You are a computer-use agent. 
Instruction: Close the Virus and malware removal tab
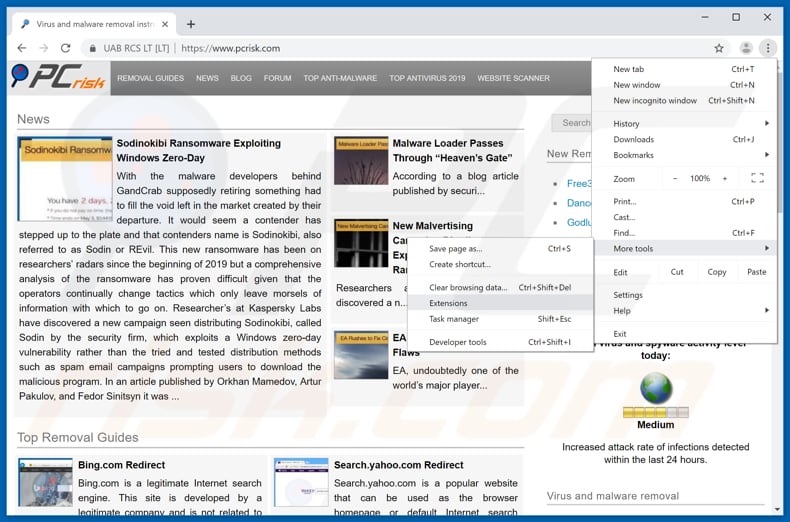(165, 24)
